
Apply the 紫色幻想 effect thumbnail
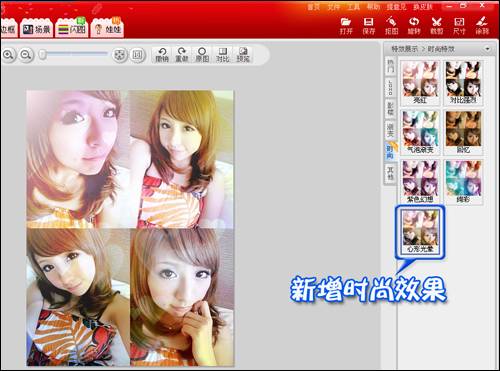(420, 182)
